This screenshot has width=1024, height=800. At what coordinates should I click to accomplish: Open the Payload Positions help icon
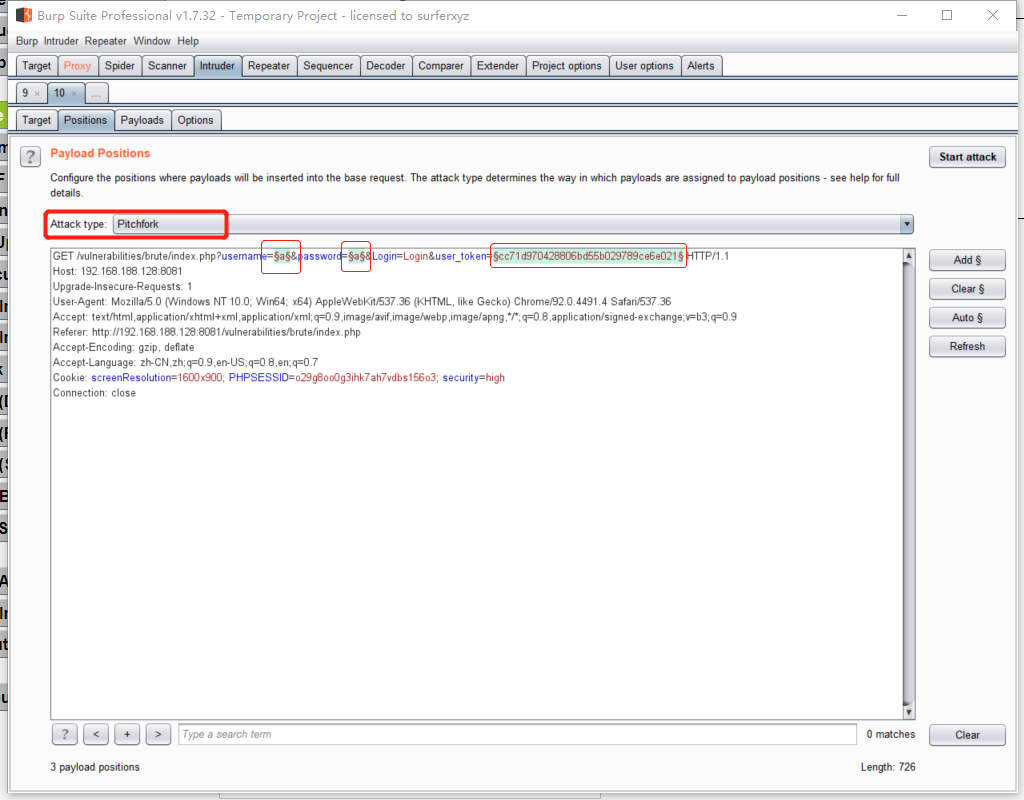coord(30,156)
